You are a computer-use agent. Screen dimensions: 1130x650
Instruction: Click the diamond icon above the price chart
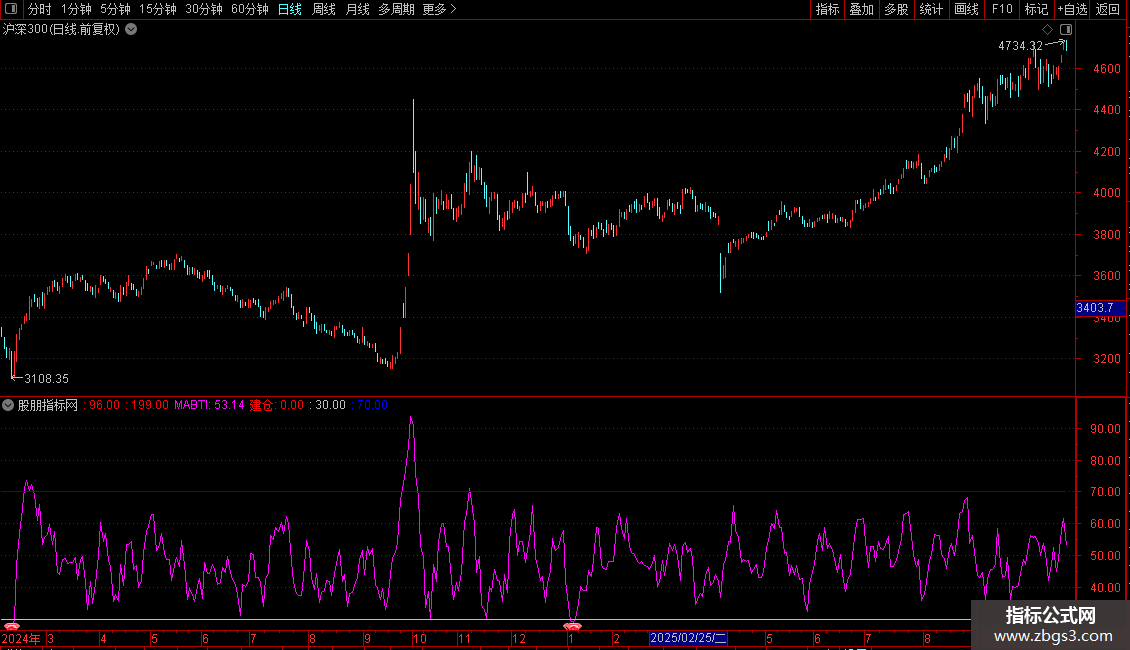(x=1047, y=30)
